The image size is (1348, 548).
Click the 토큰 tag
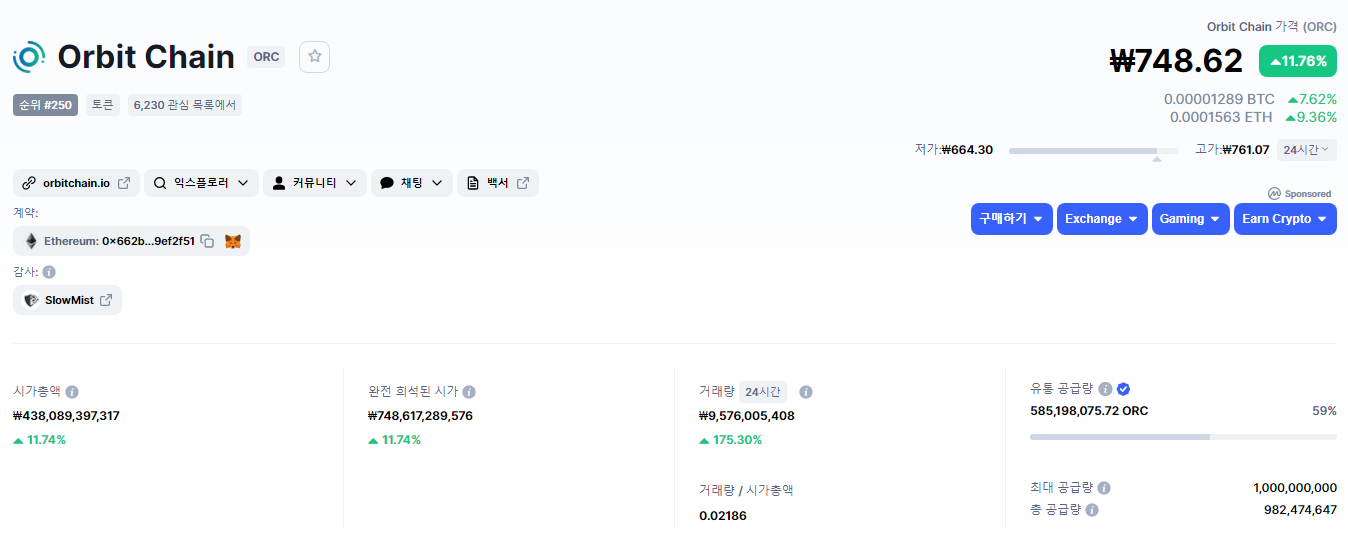pyautogui.click(x=103, y=105)
